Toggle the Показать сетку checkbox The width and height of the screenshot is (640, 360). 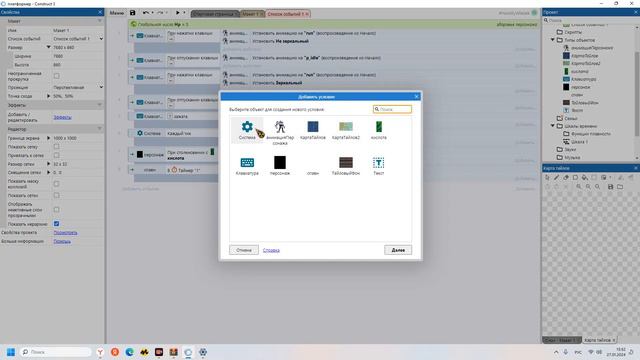coord(57,147)
